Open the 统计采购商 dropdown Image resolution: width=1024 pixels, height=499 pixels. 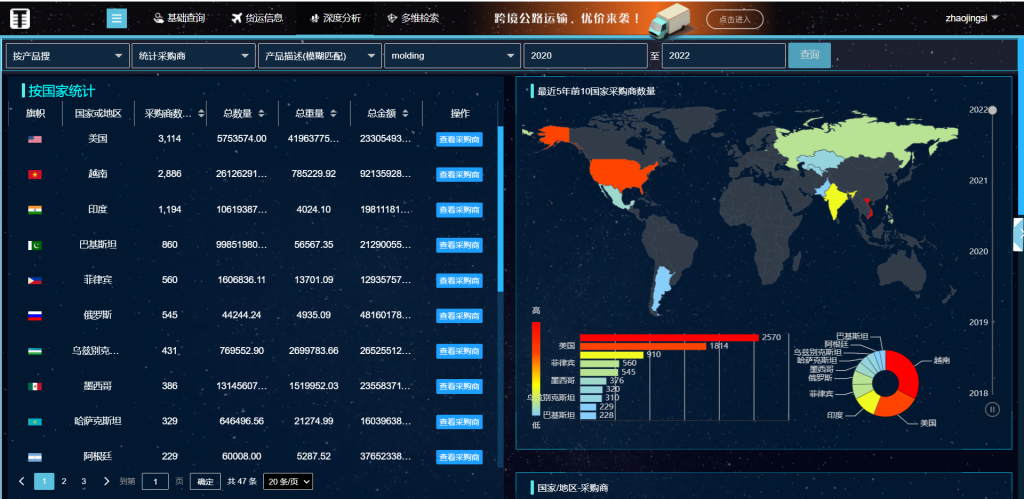[193, 56]
